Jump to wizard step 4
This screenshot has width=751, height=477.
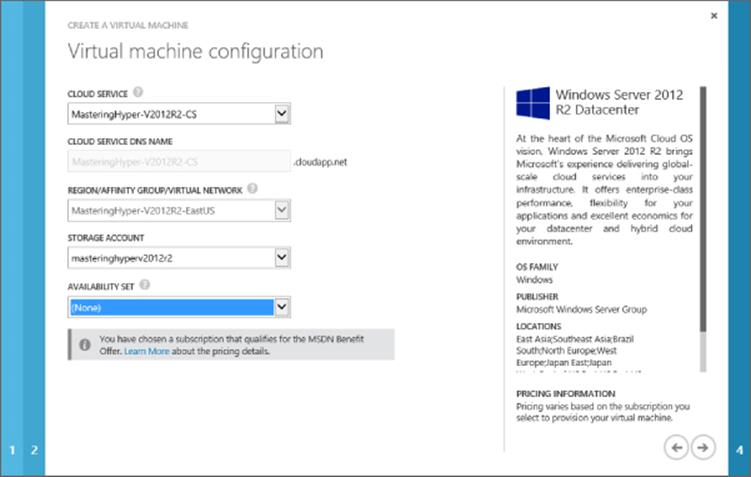click(740, 450)
